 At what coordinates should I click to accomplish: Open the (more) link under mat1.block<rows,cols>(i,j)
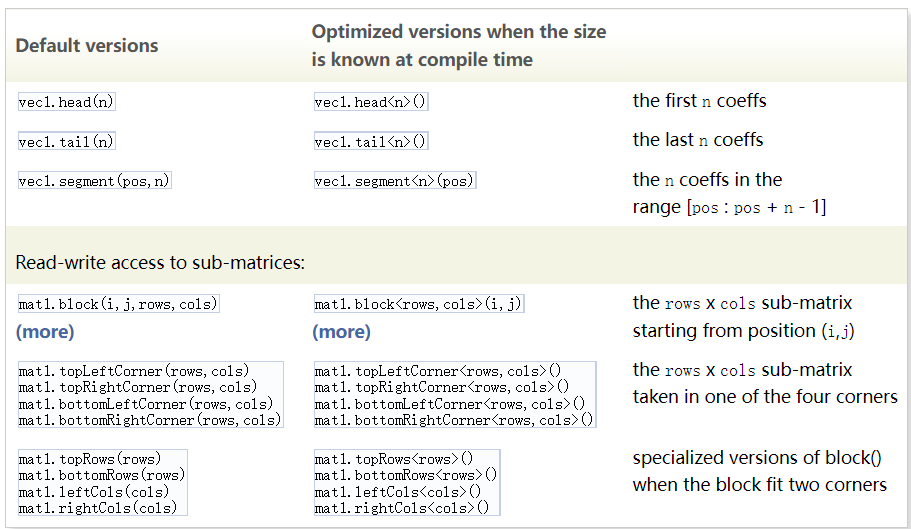(x=341, y=331)
